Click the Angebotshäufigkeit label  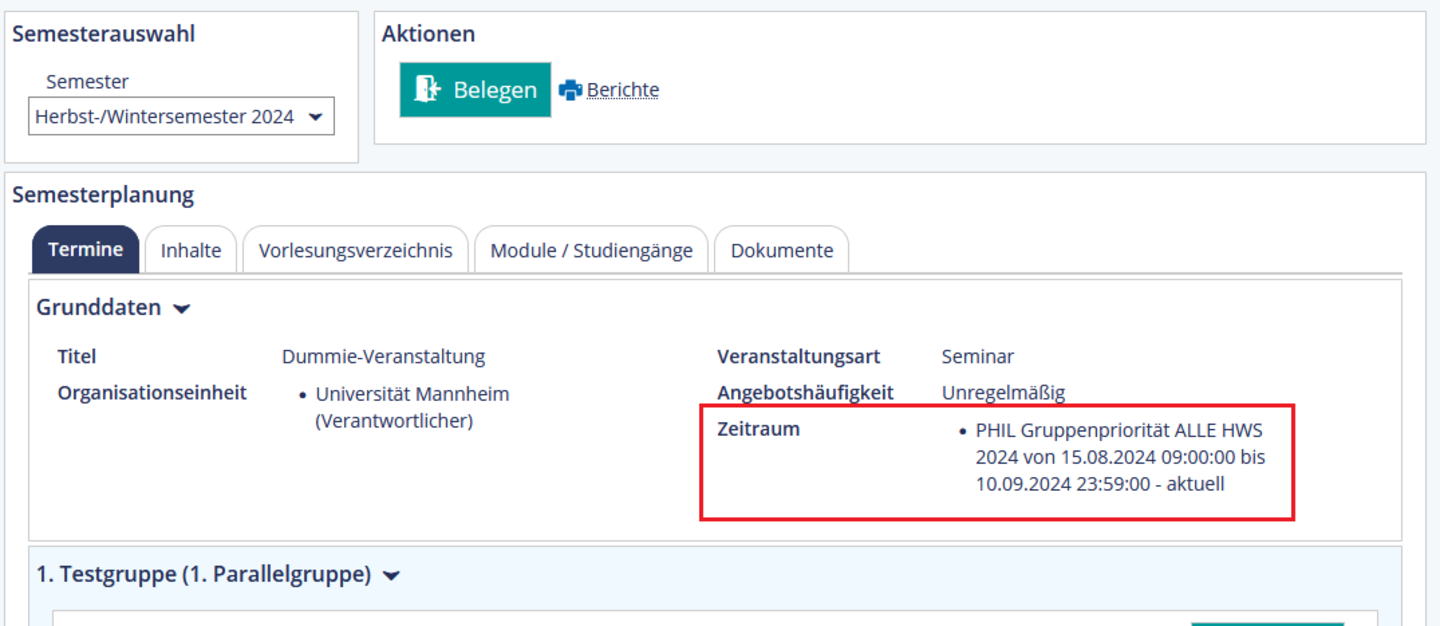tap(805, 393)
